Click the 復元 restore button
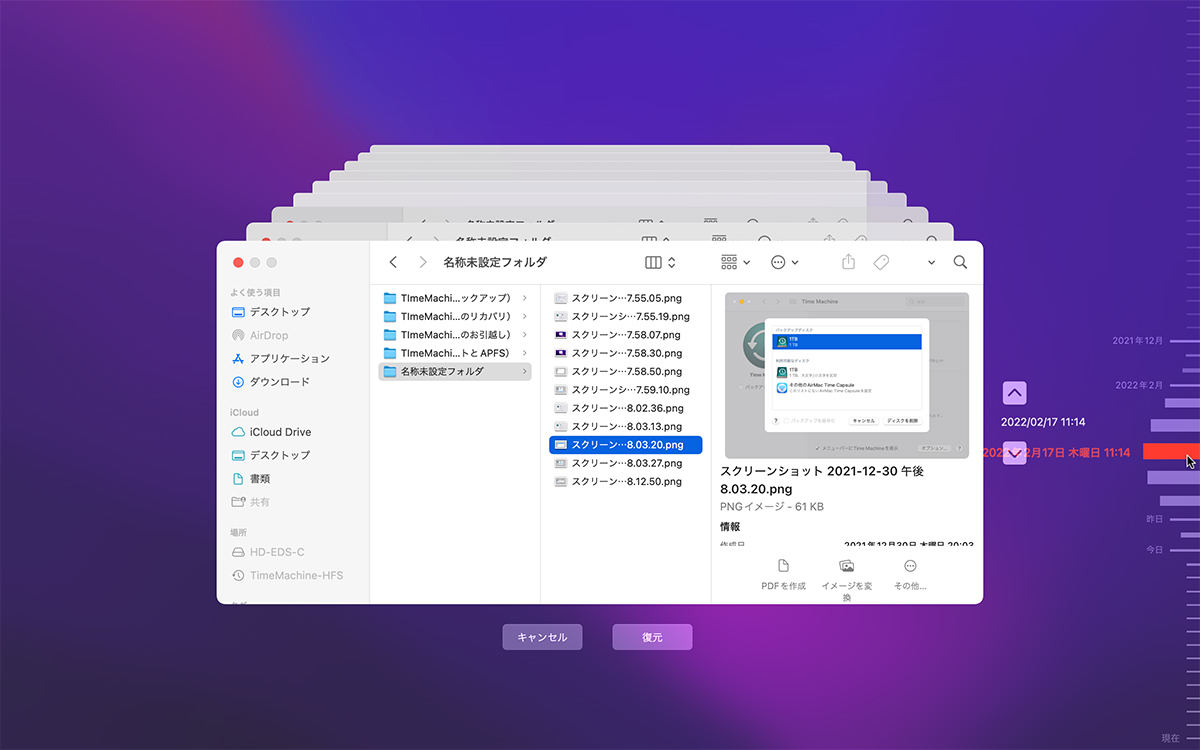This screenshot has width=1200, height=750. pos(652,637)
